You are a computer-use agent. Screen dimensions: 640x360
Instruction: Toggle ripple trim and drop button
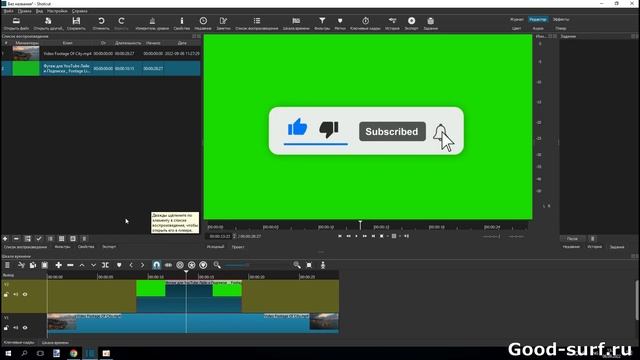[x=180, y=265]
